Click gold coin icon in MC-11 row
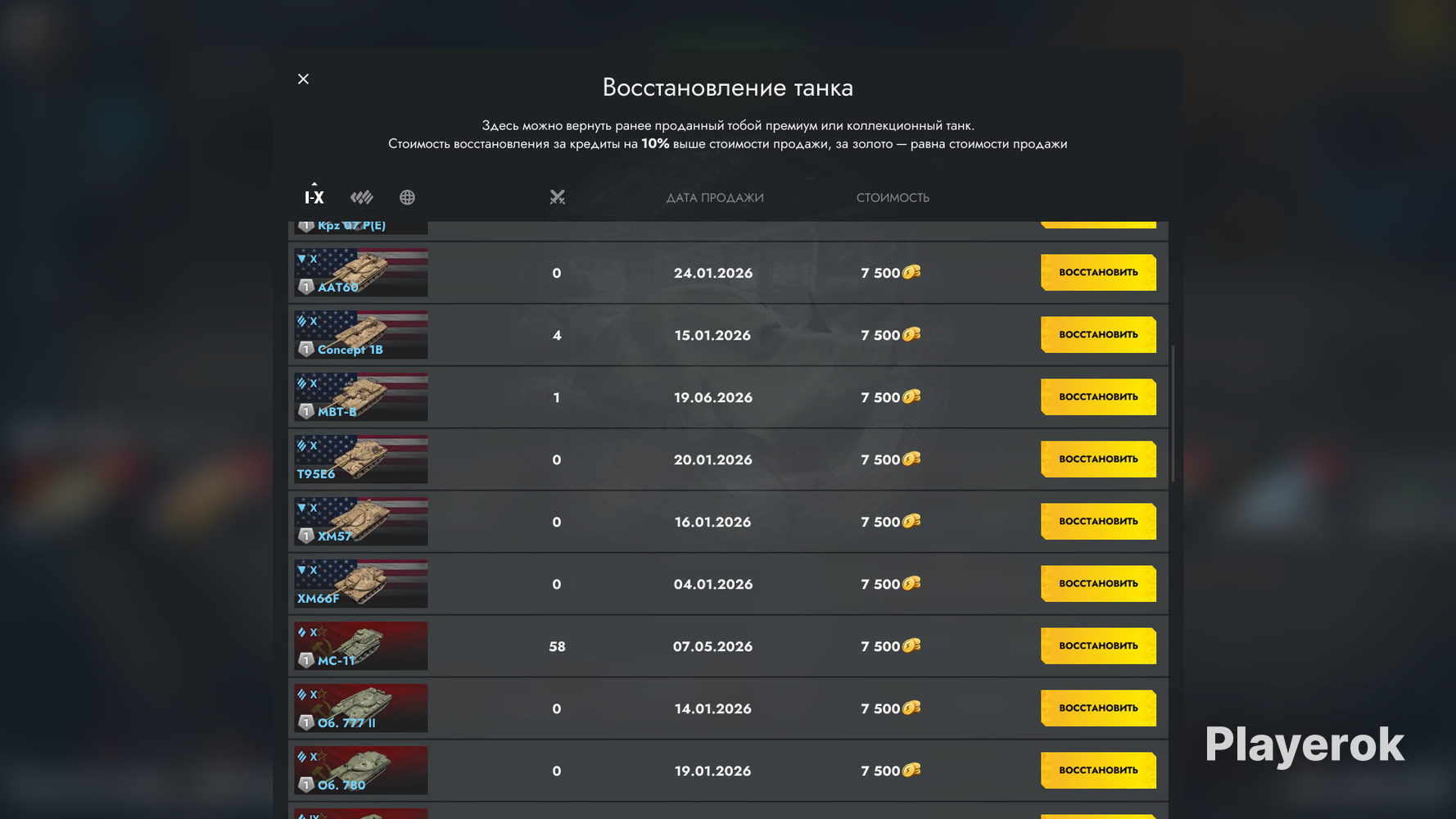 point(911,645)
